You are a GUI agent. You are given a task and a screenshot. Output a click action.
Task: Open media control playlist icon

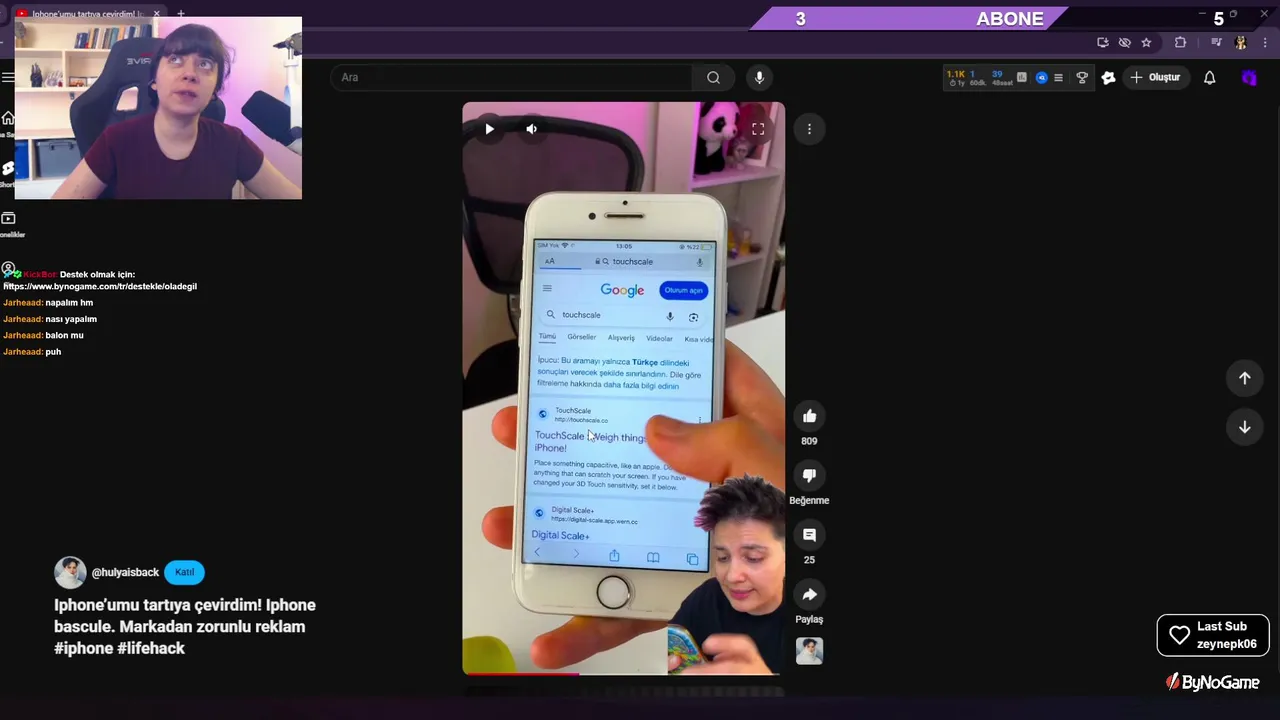click(1216, 42)
